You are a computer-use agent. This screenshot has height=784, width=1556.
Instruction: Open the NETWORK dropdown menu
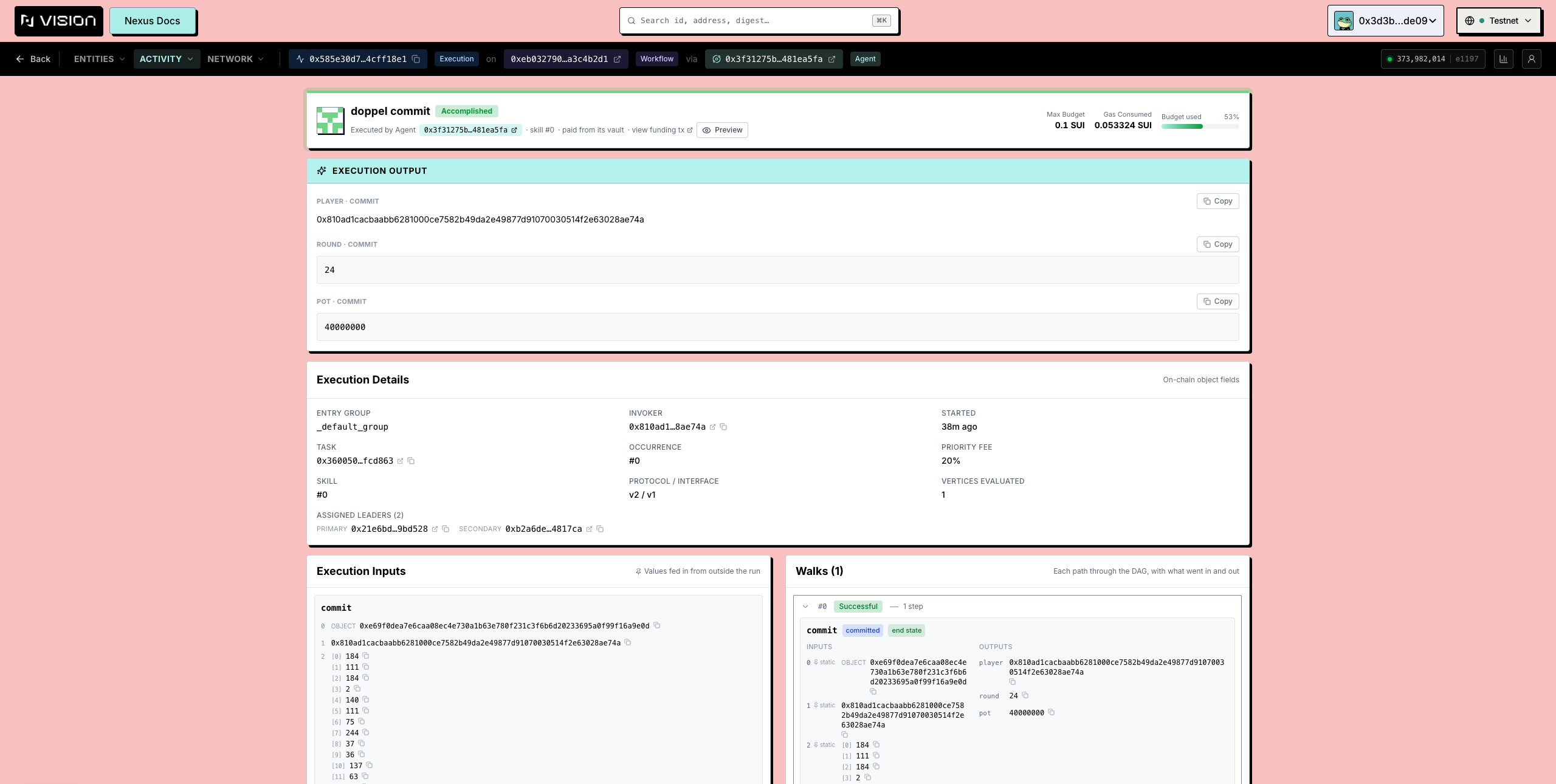click(236, 59)
